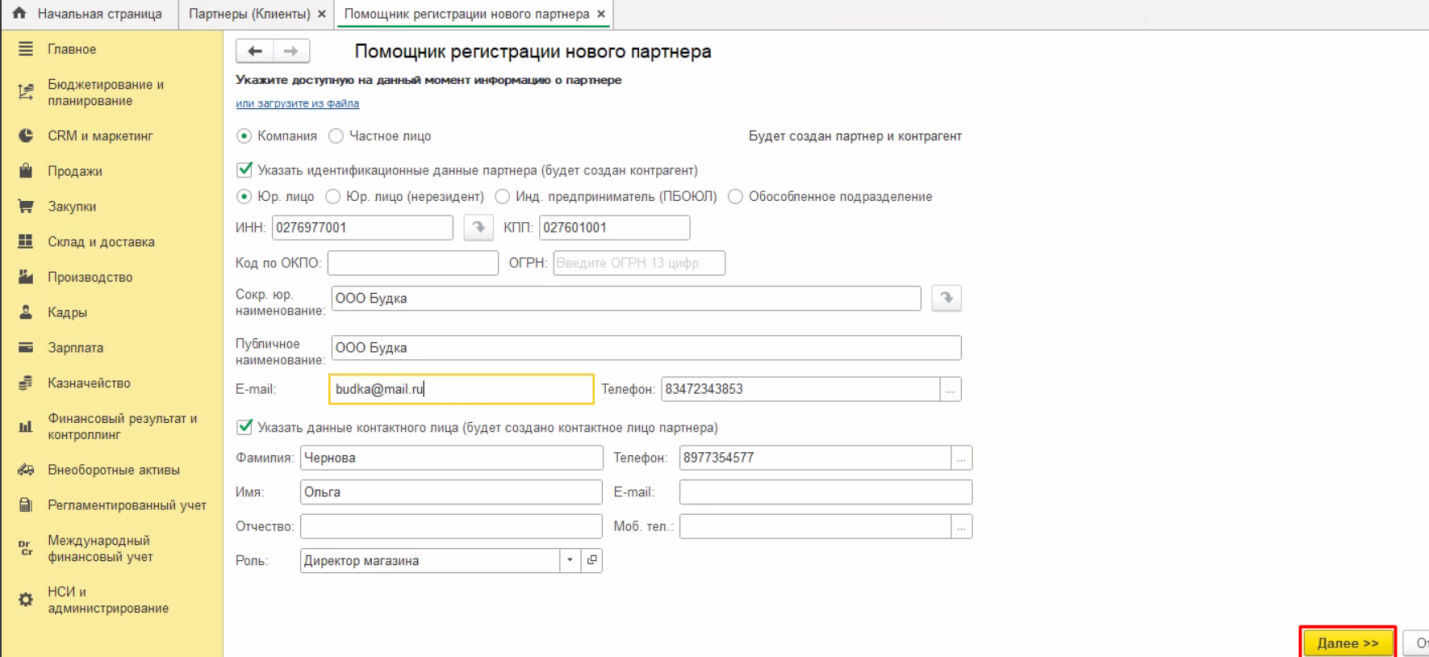Switch to the Партнеры (Клиенты) tab
Image resolution: width=1429 pixels, height=657 pixels.
(x=250, y=14)
